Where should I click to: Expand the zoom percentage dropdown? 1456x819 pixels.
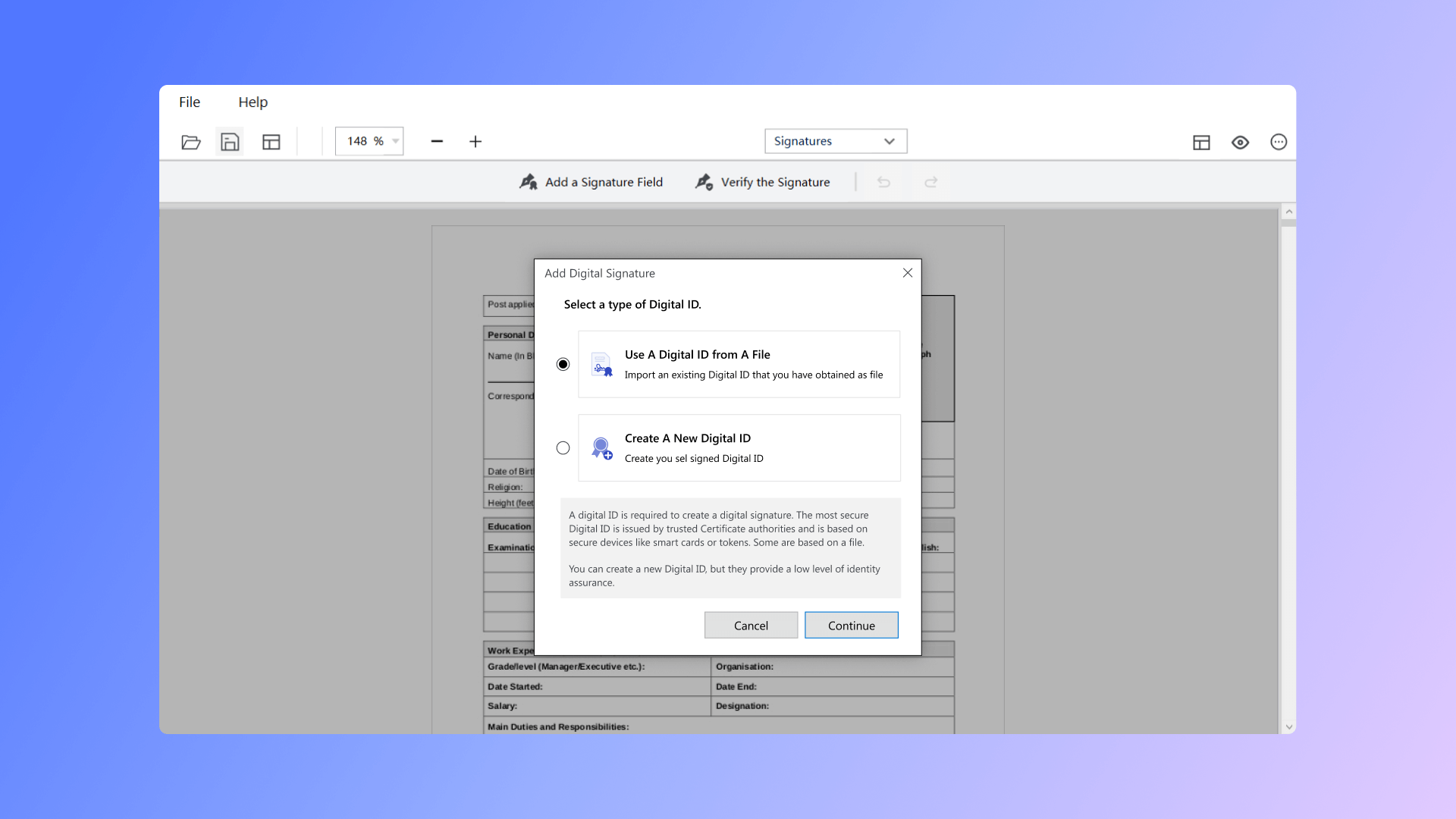(394, 141)
